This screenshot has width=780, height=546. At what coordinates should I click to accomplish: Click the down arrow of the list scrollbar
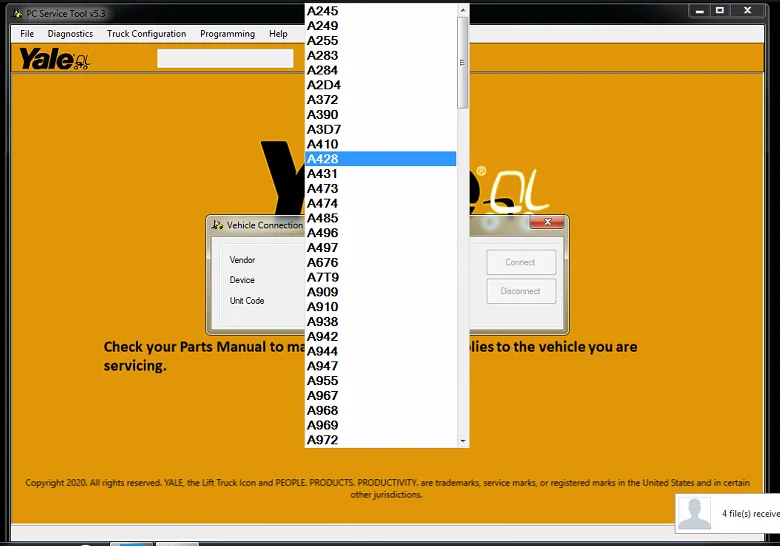point(463,441)
